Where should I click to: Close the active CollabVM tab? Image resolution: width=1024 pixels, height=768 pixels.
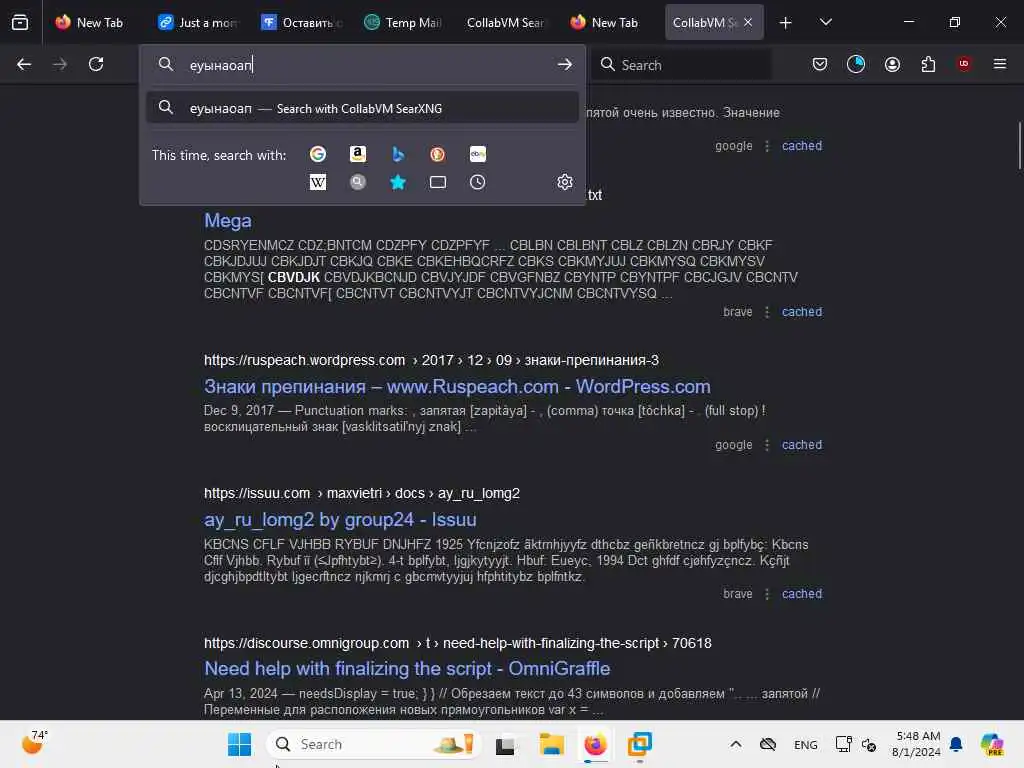(x=748, y=22)
